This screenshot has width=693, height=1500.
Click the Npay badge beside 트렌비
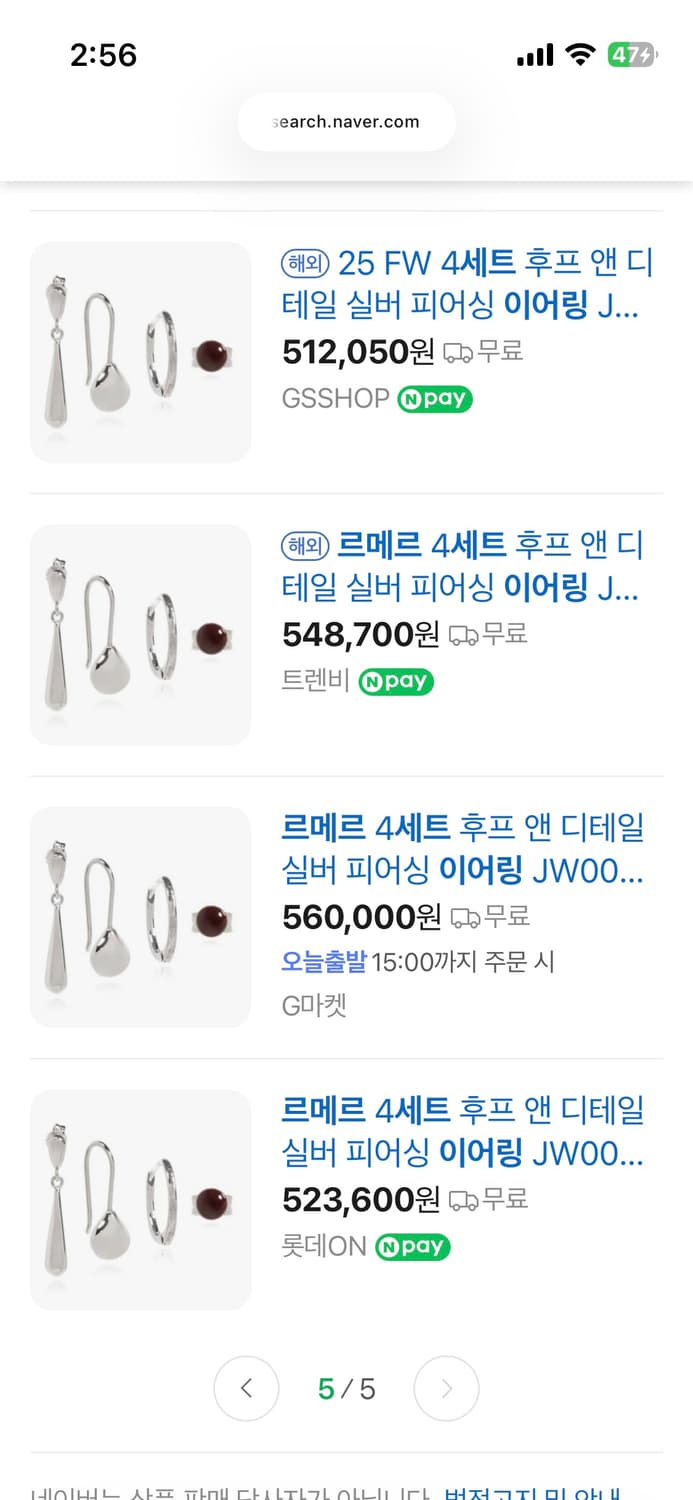pos(396,682)
